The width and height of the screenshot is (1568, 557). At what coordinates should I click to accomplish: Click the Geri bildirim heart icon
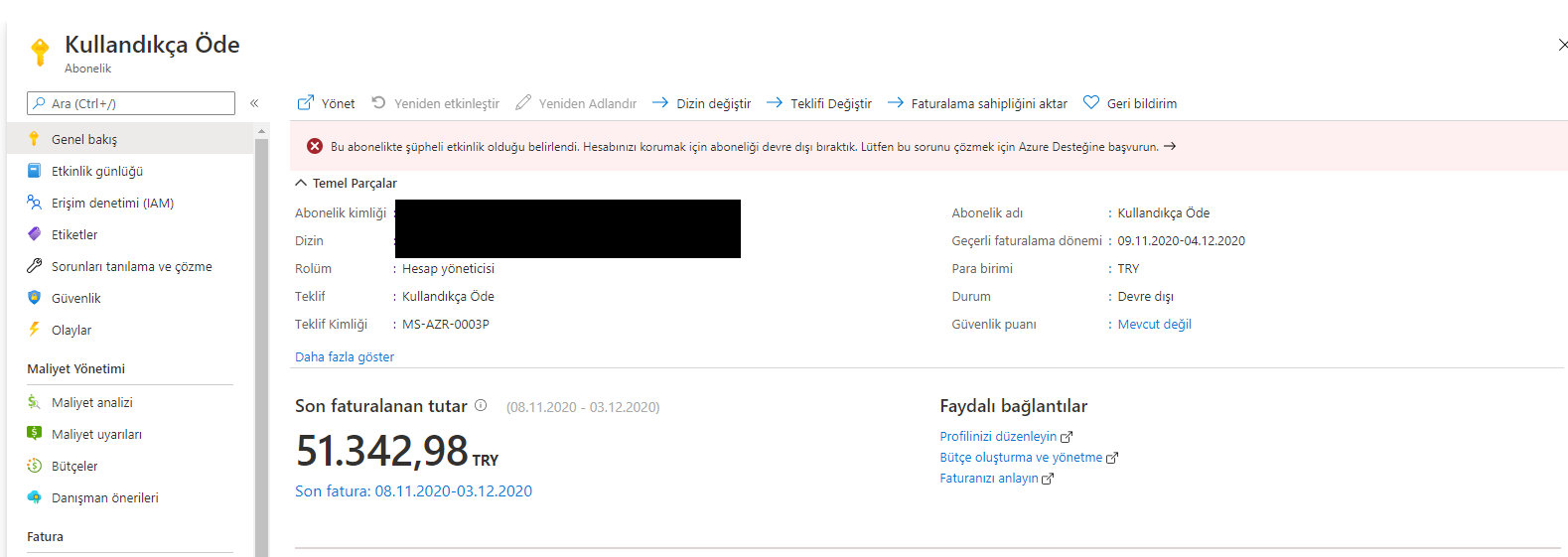1091,102
